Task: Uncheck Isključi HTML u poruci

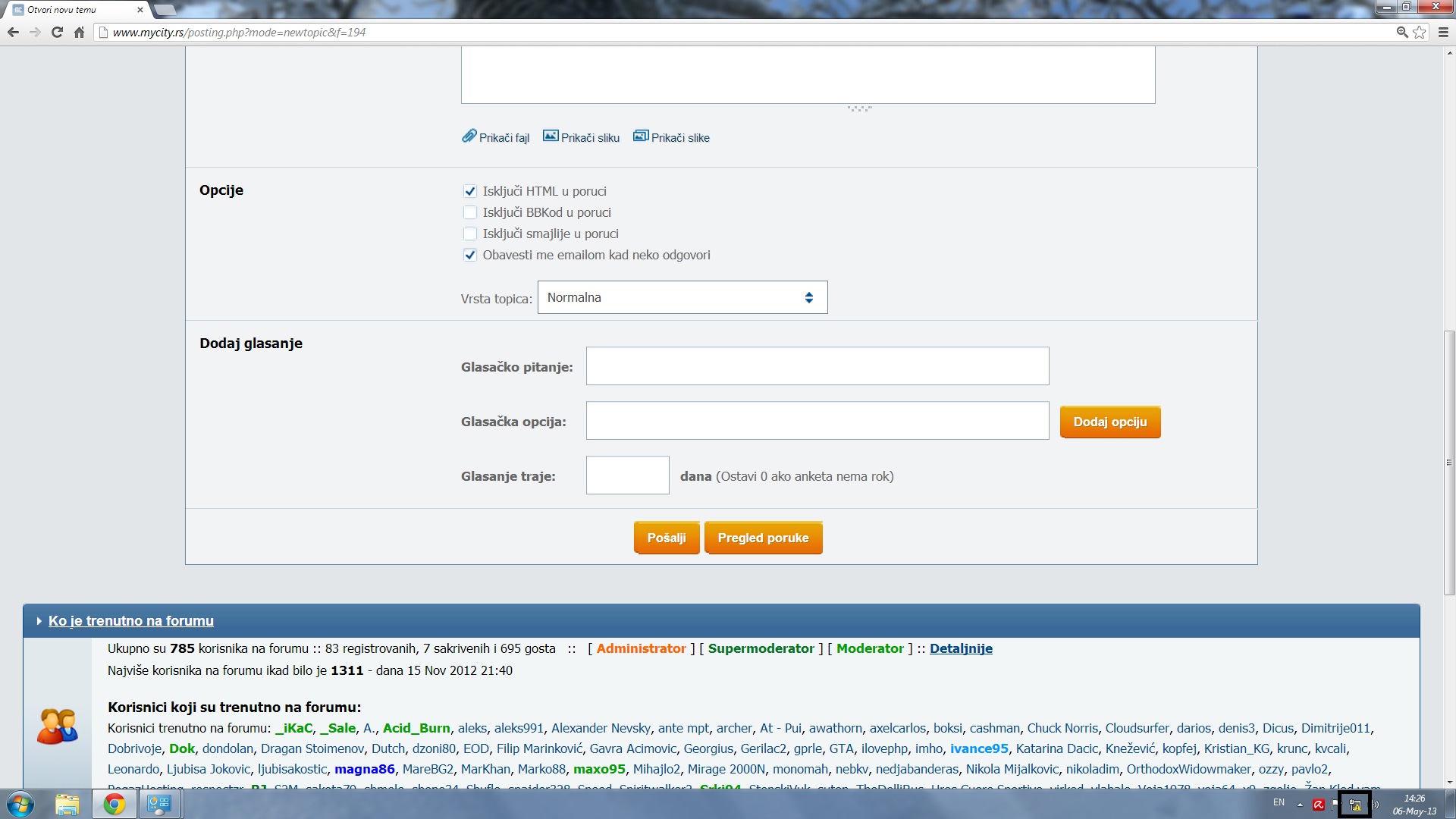Action: pyautogui.click(x=470, y=192)
